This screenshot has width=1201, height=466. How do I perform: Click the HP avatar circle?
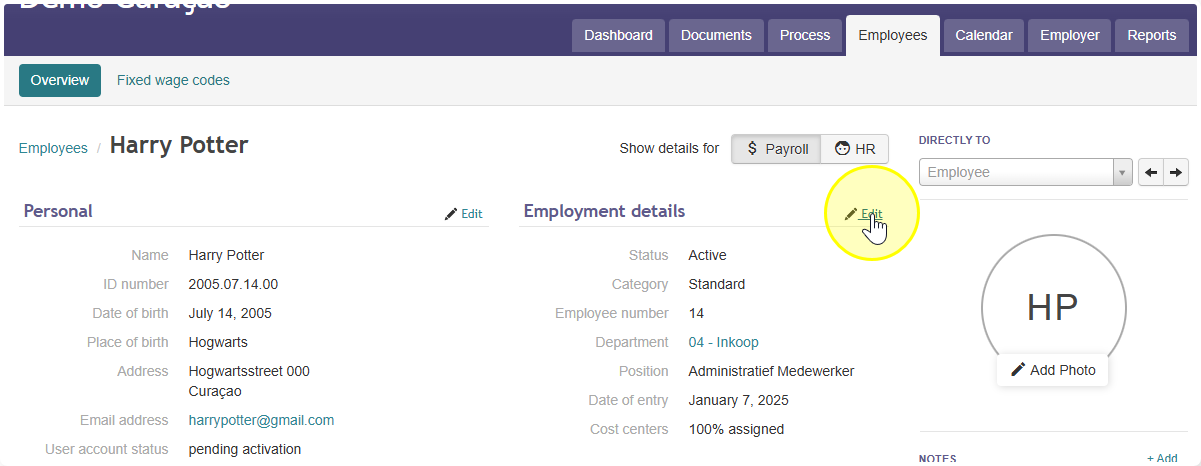click(x=1053, y=307)
